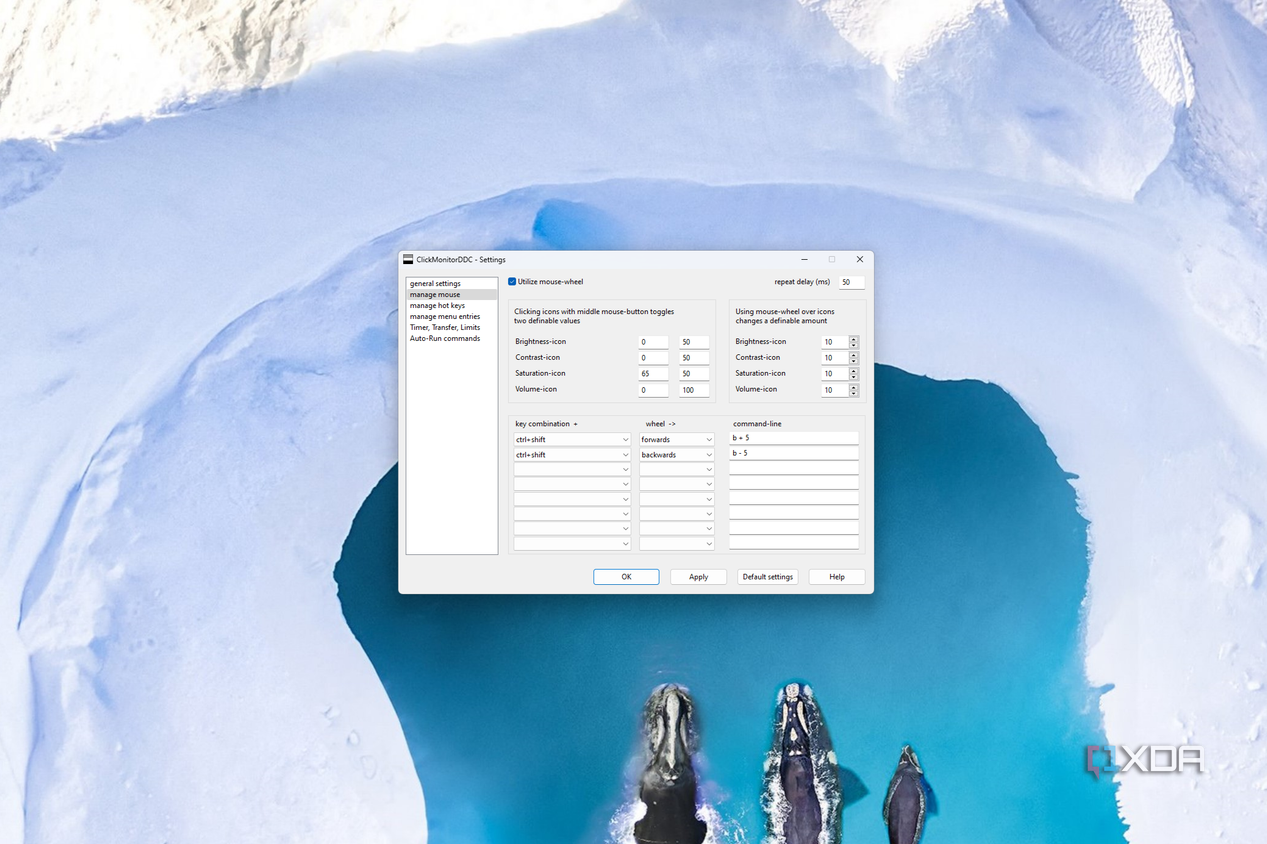The width and height of the screenshot is (1267, 844).
Task: Click Brightness-icon wheel amount field
Action: [834, 342]
